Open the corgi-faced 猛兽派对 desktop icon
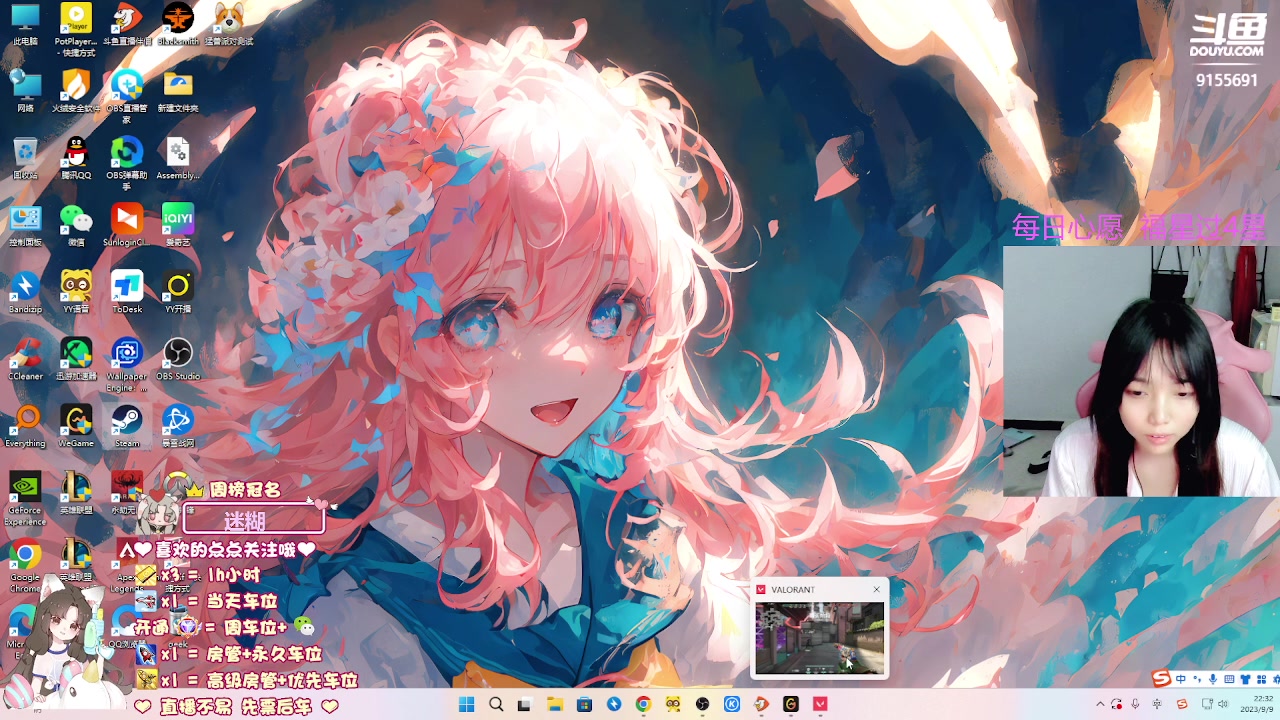The image size is (1280, 720). pyautogui.click(x=229, y=24)
